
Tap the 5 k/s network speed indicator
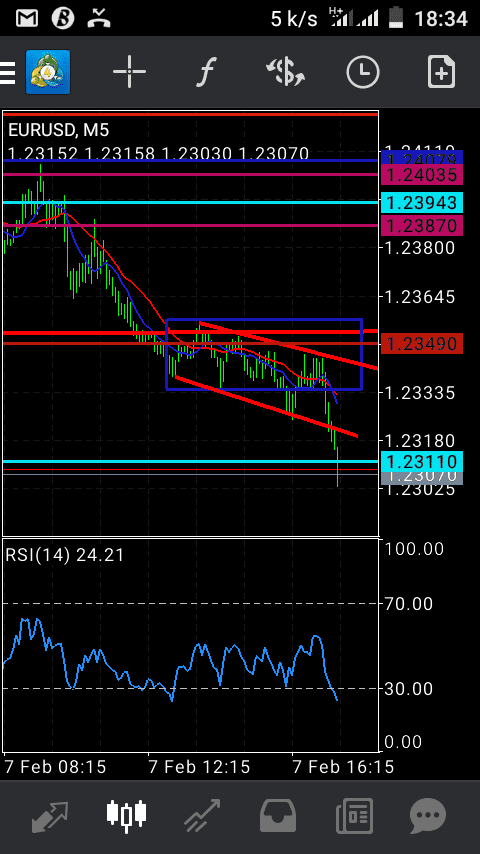(x=294, y=19)
